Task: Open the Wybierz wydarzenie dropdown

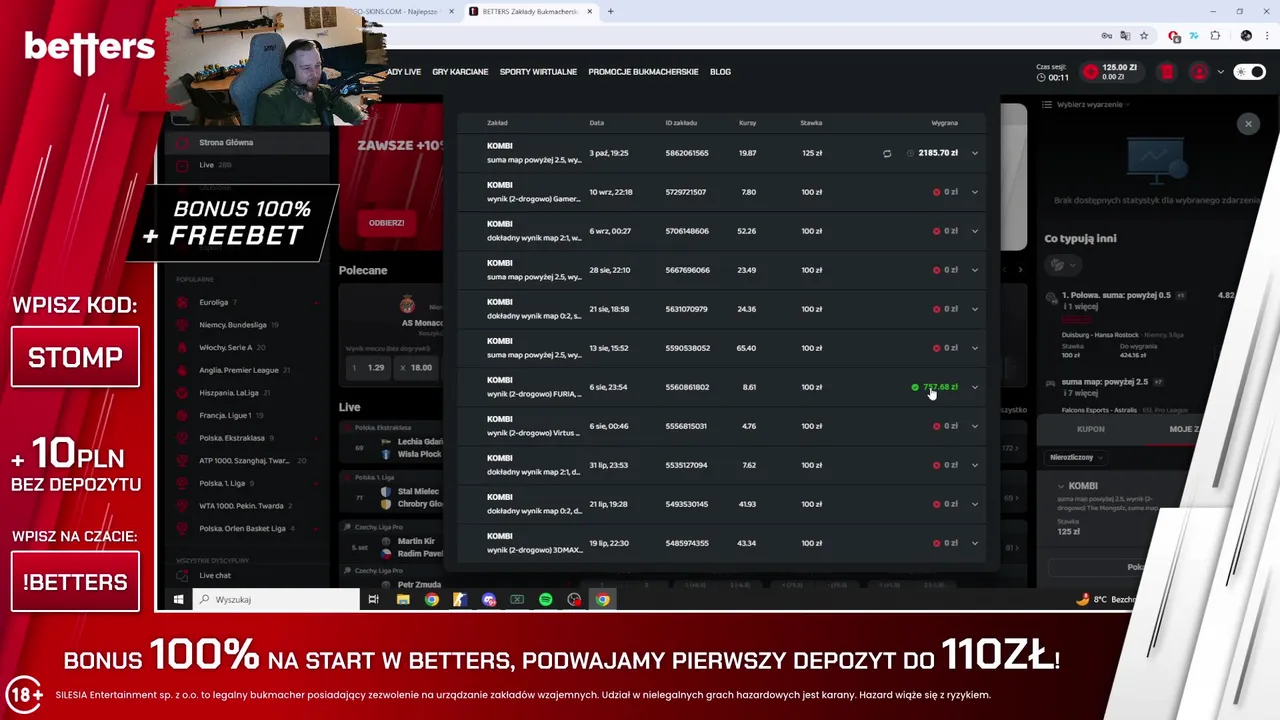Action: (x=1093, y=104)
